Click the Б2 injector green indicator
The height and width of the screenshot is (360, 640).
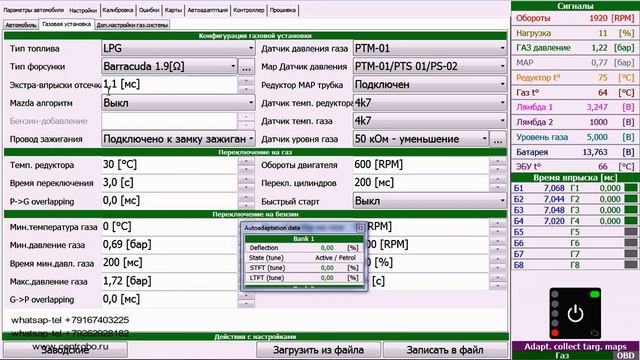coord(631,199)
